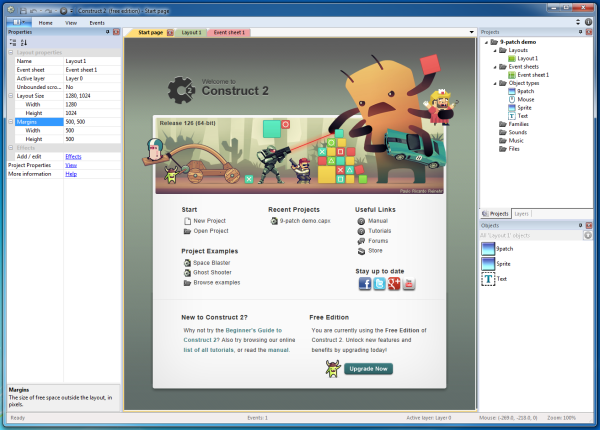The image size is (600, 430).
Task: Open the Manual useful link
Action: (x=373, y=221)
